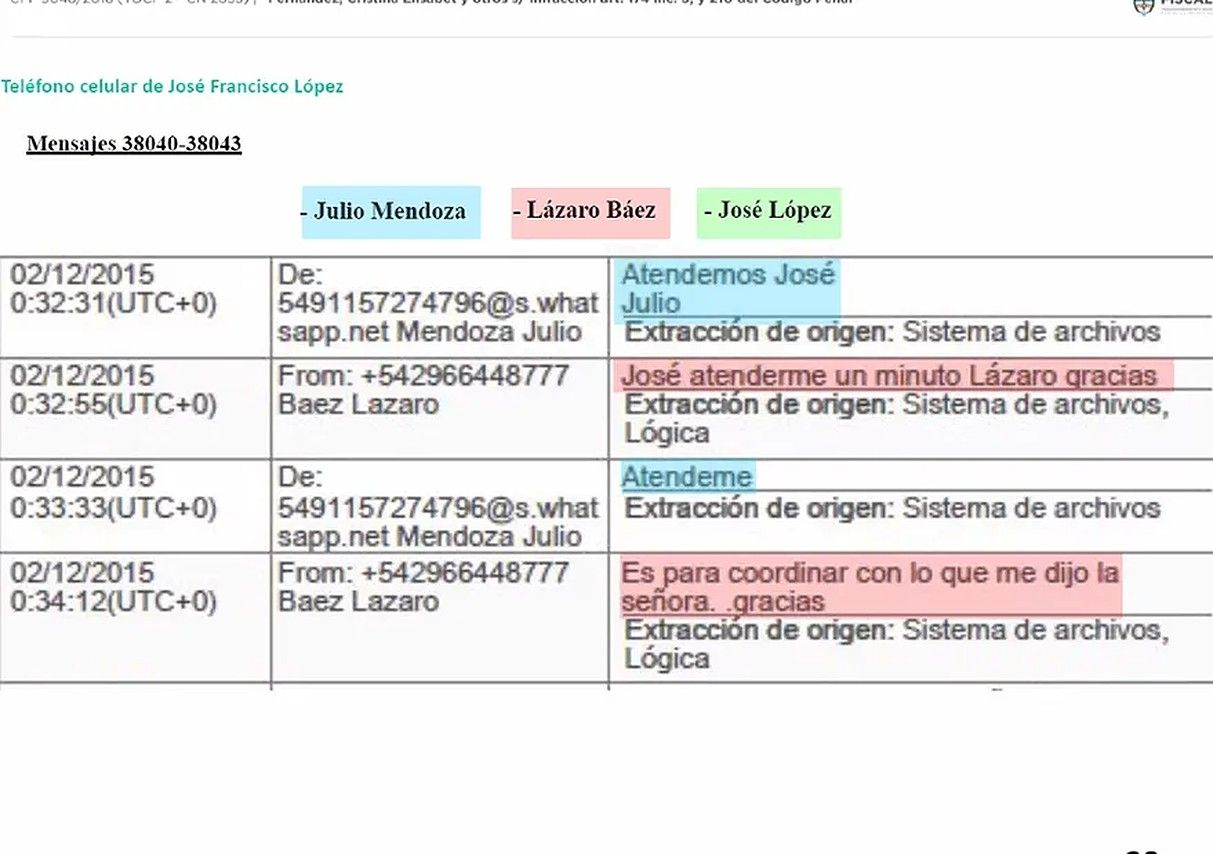Select the timestamp cell 0:32:31(UTC+0)
This screenshot has width=1213, height=854.
pyautogui.click(x=113, y=304)
